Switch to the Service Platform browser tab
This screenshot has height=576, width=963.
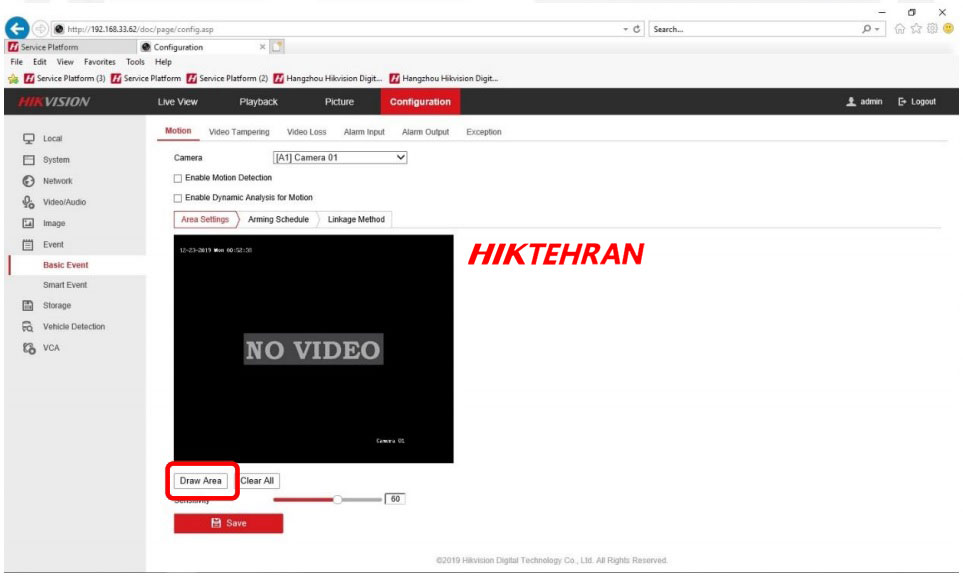[x=71, y=47]
